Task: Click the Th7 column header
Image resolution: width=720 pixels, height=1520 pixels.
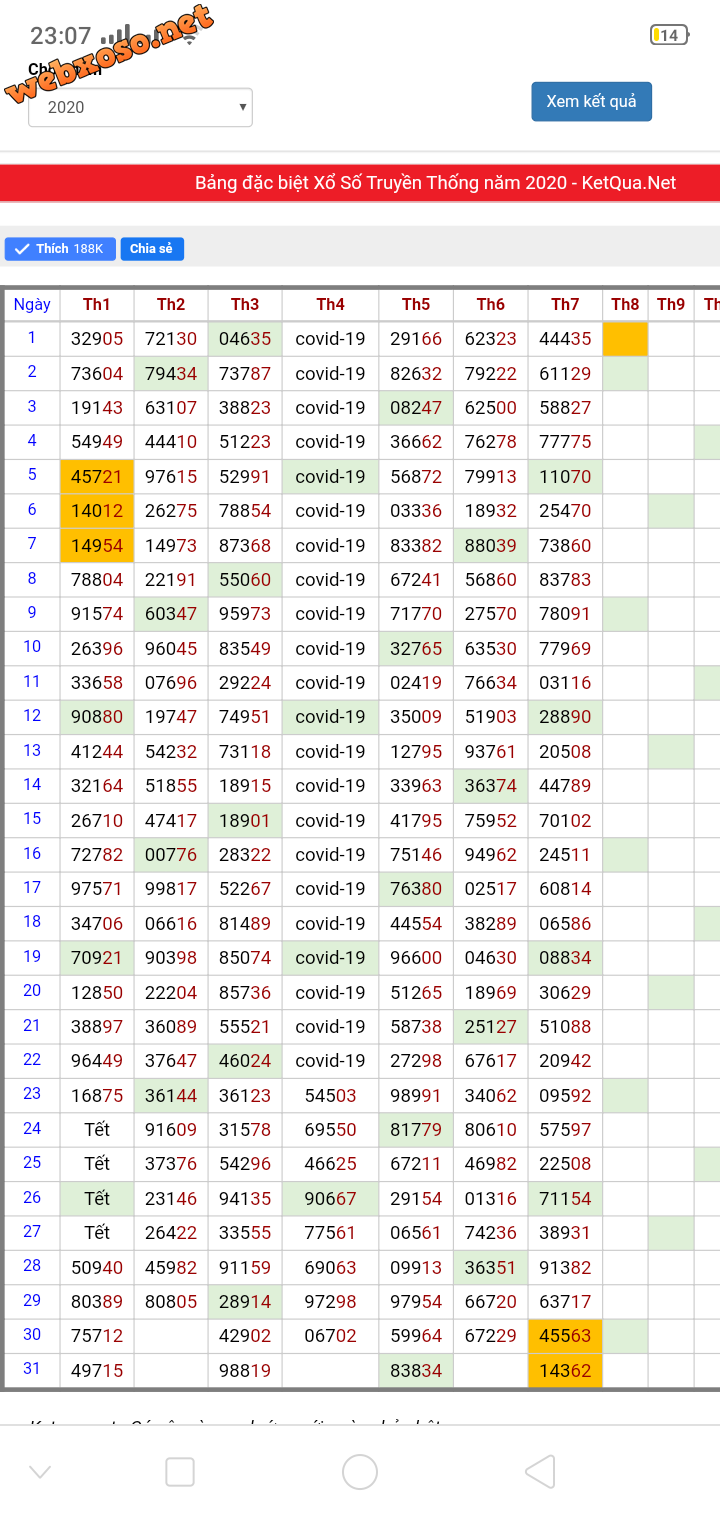Action: tap(565, 305)
